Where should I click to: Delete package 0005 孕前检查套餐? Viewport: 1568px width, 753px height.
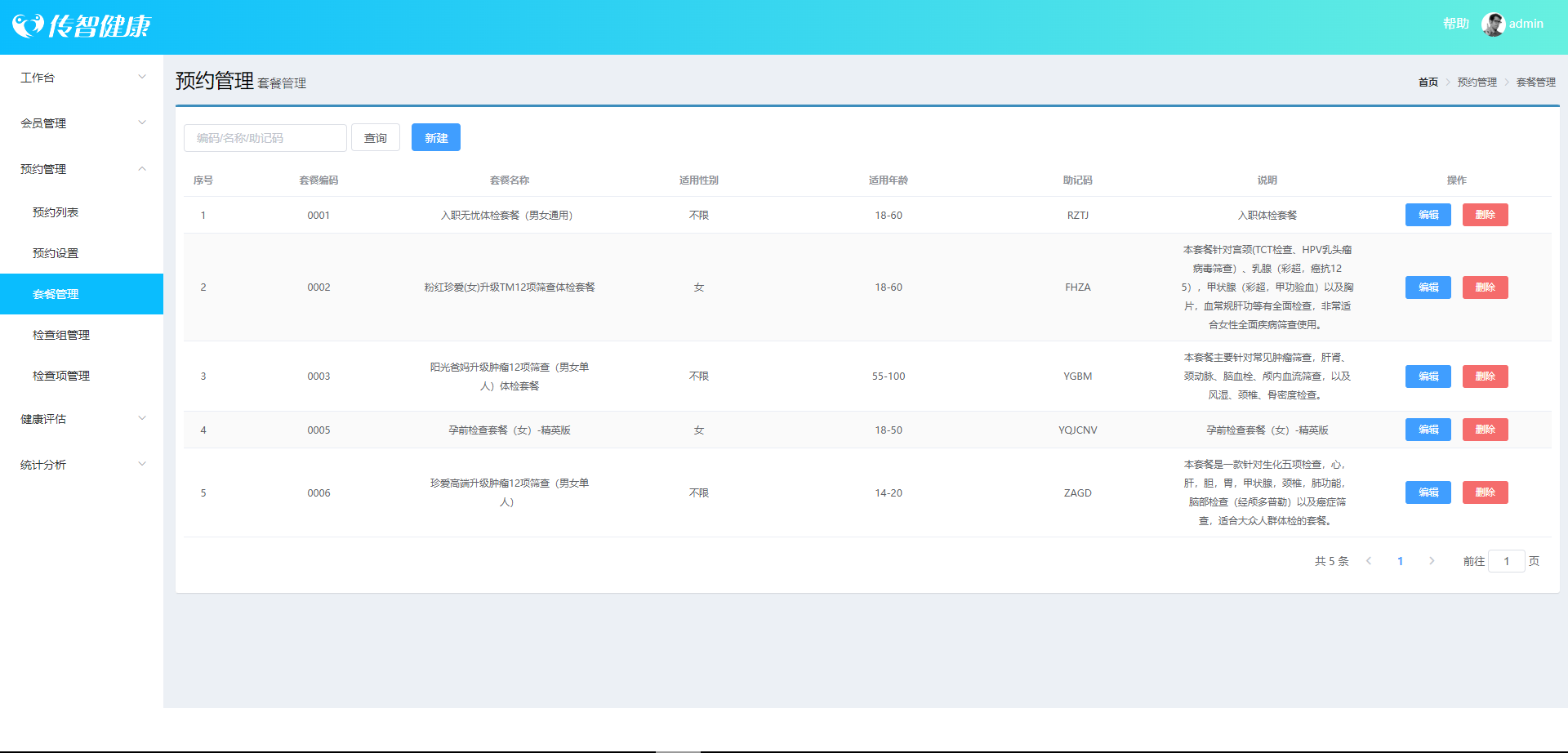[x=1486, y=430]
